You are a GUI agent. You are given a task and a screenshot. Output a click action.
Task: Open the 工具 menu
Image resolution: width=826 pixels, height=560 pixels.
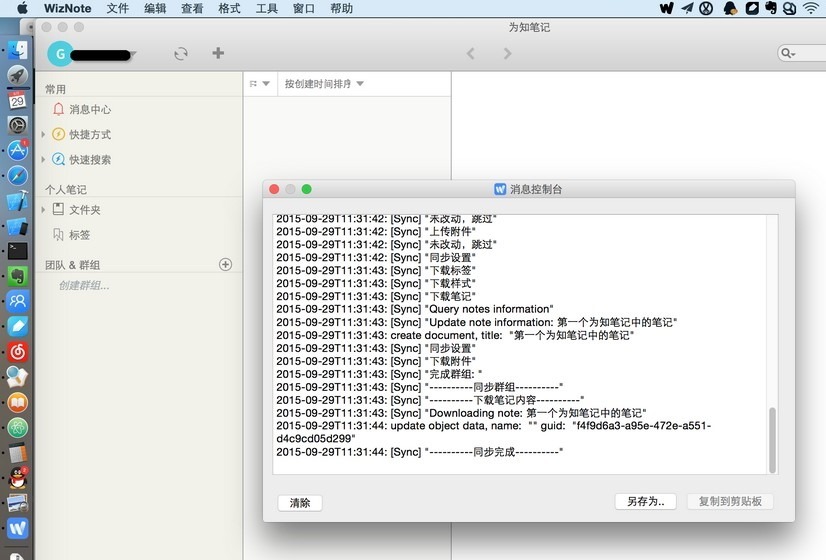click(x=267, y=8)
